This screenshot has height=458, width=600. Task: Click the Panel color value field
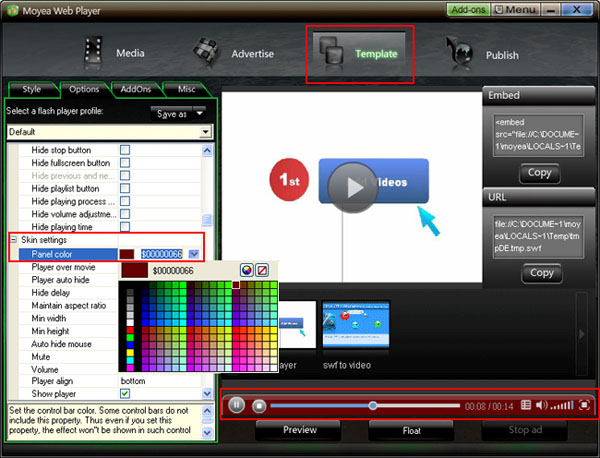(162, 254)
